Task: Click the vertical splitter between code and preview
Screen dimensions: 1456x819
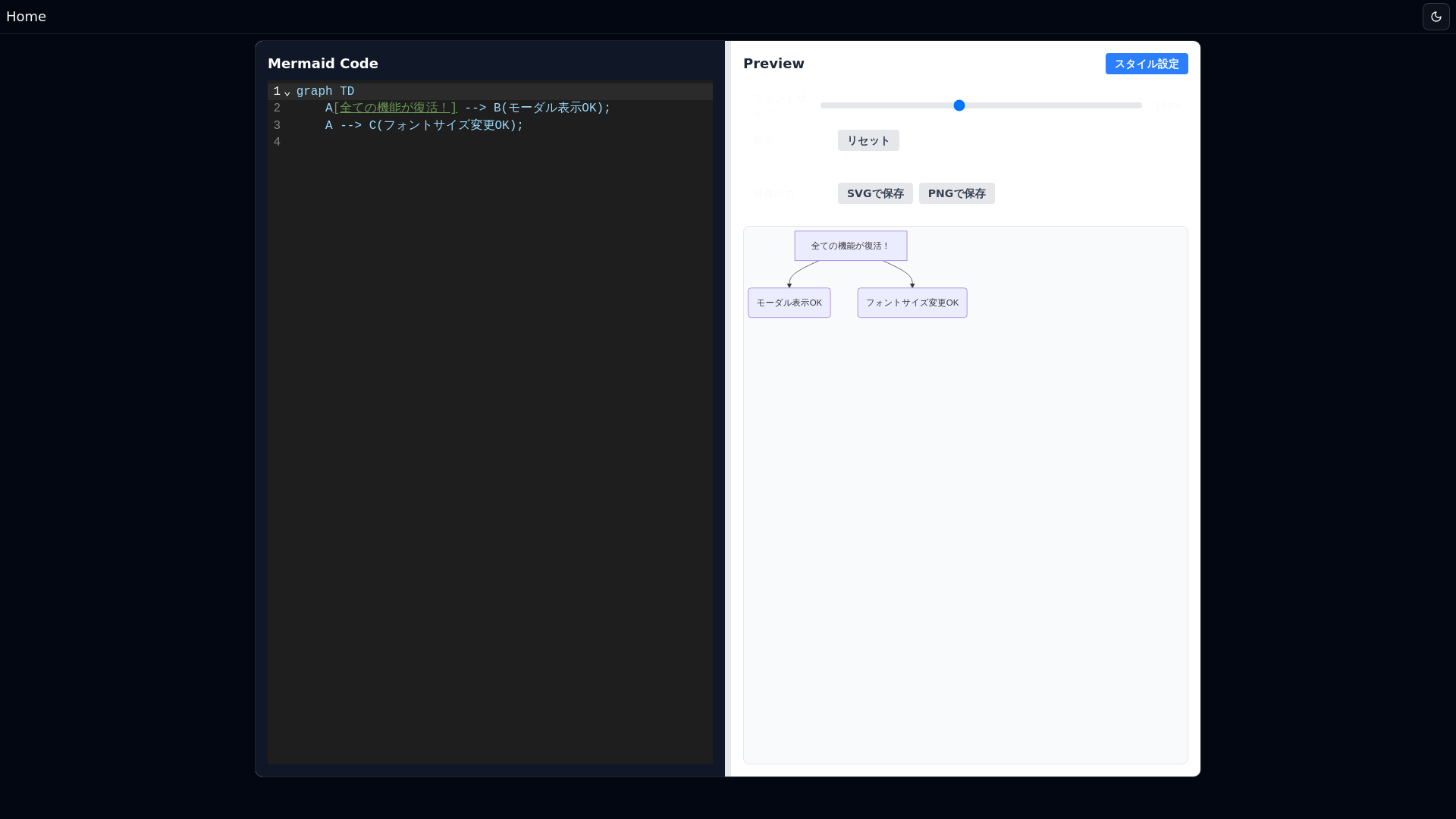Action: coord(727,409)
